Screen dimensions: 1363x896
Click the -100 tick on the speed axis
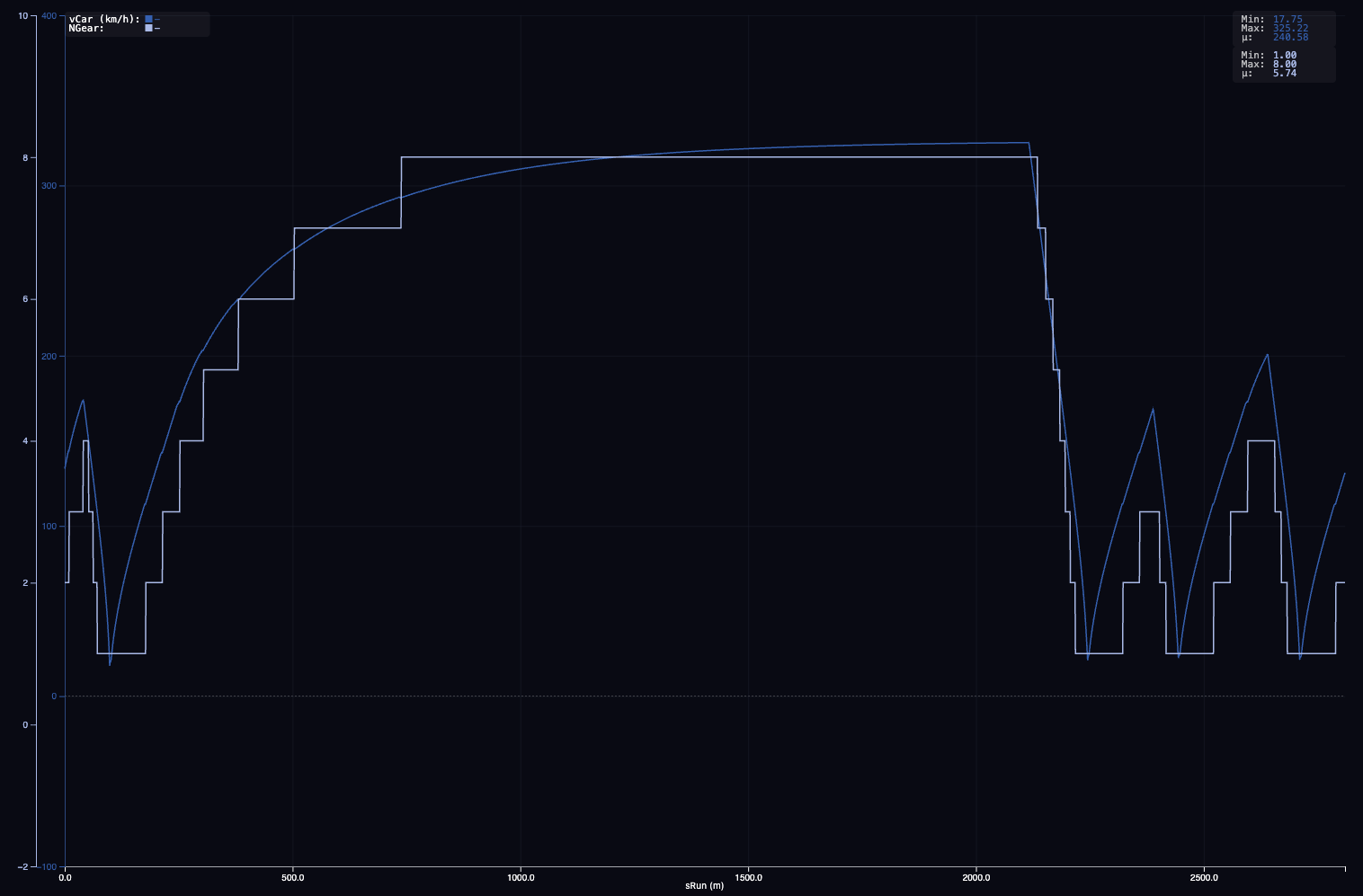click(48, 866)
